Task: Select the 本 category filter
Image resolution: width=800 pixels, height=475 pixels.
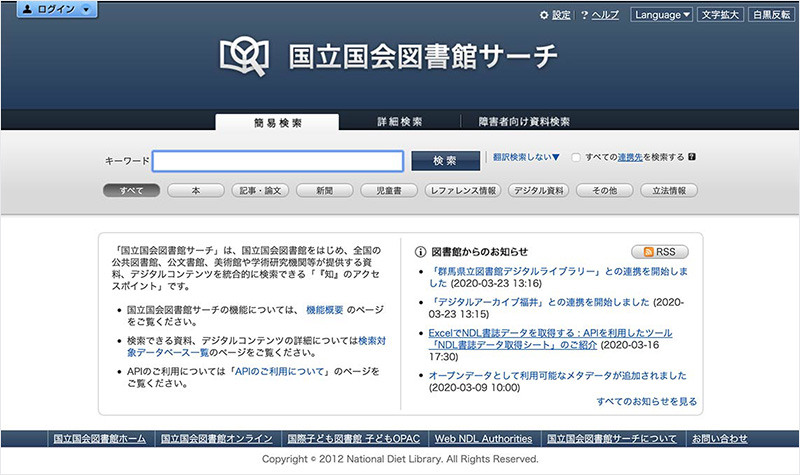Action: pos(196,191)
